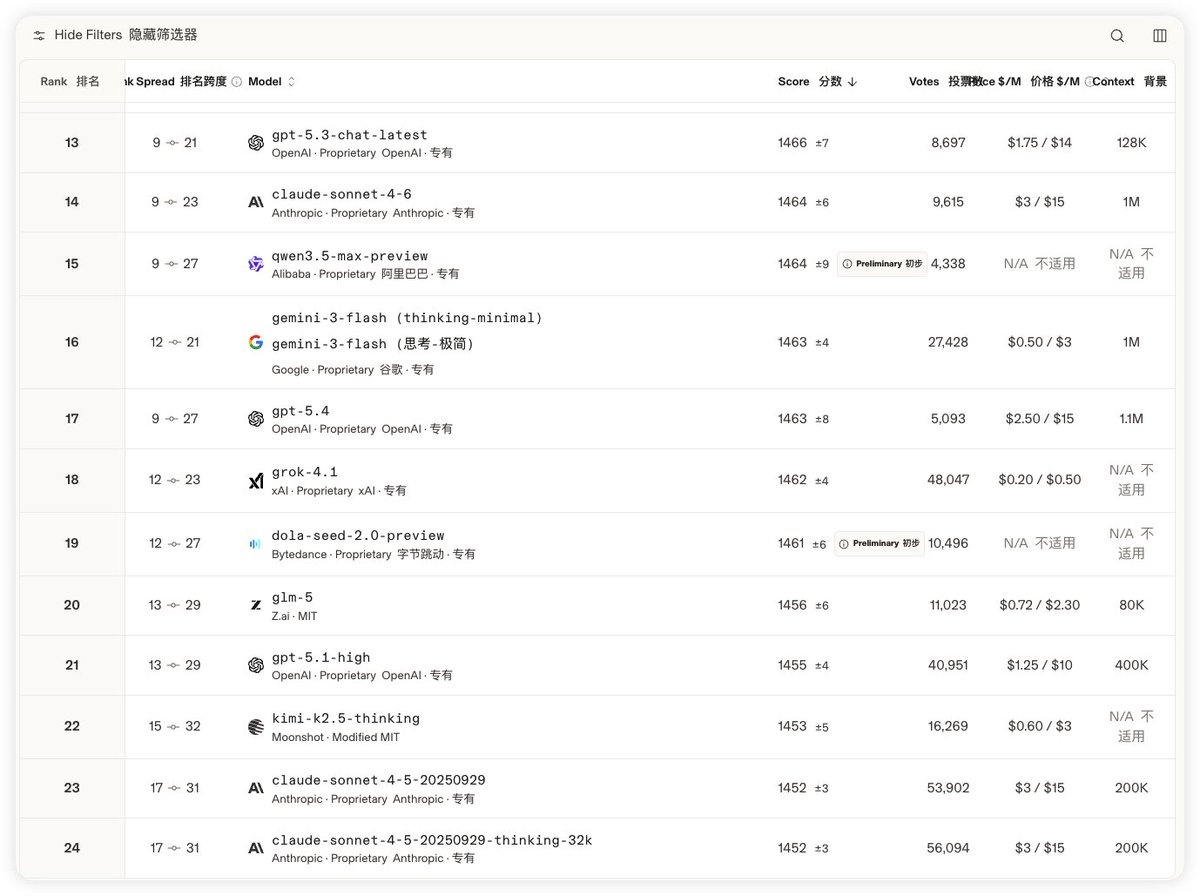Click the Moonshot logo beside kimi-k2.5-thinking
This screenshot has height=896, width=1200.
(x=256, y=727)
